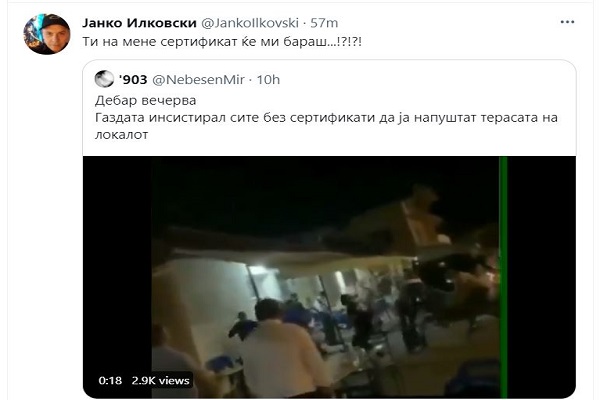Click the '903 quoted account avatar
This screenshot has width=600, height=400.
coord(104,79)
